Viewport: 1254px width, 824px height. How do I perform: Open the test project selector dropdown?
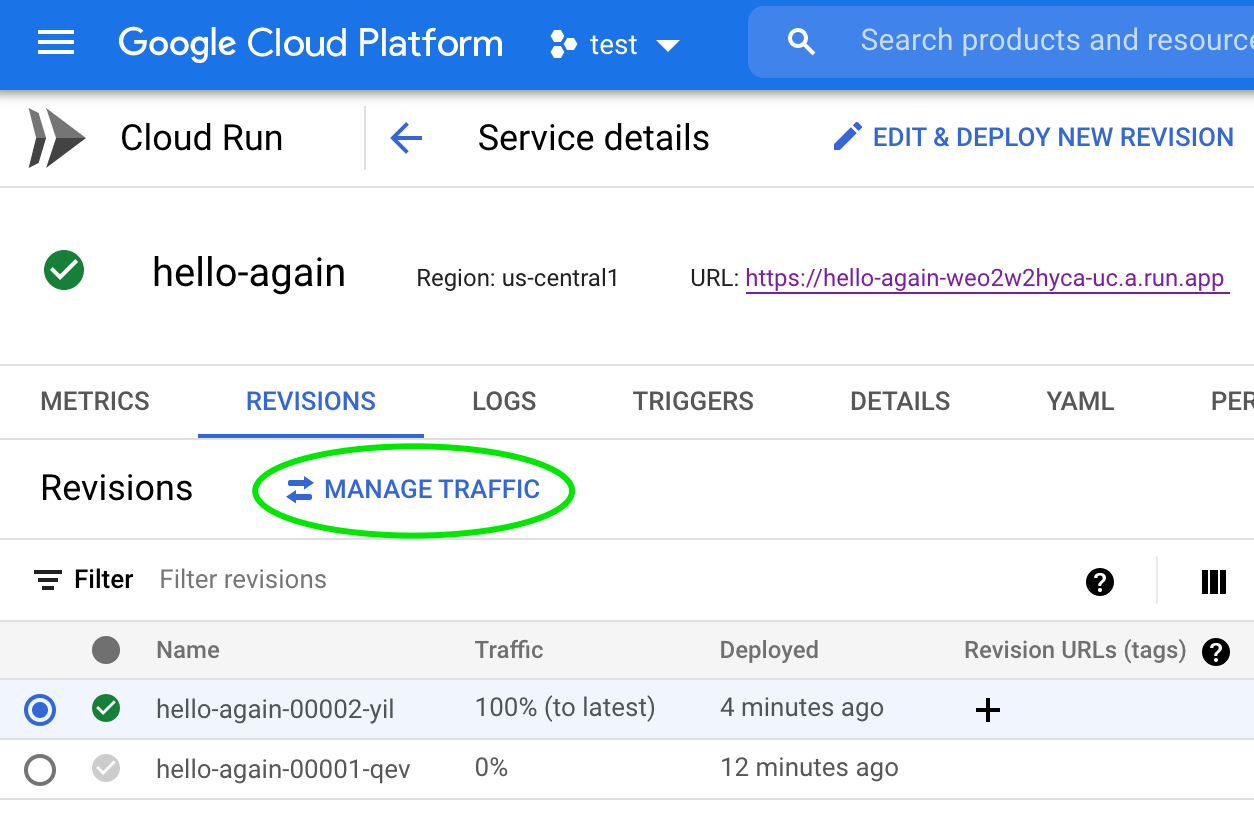[615, 45]
